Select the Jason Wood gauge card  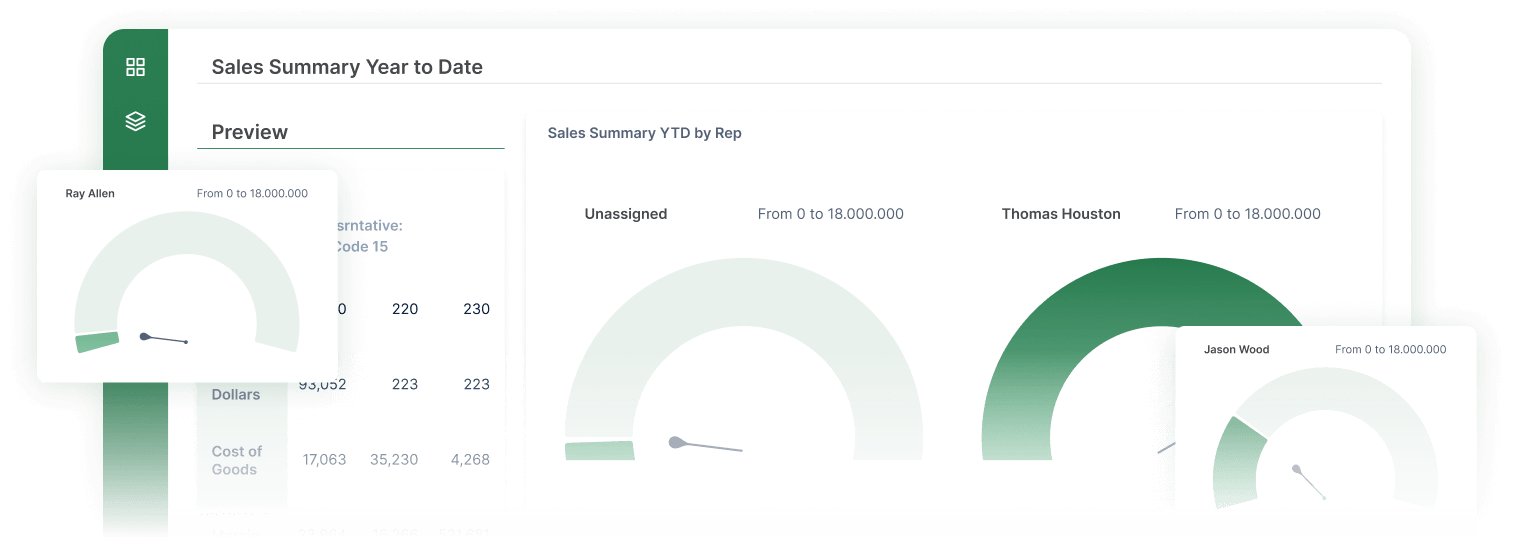pos(1325,417)
